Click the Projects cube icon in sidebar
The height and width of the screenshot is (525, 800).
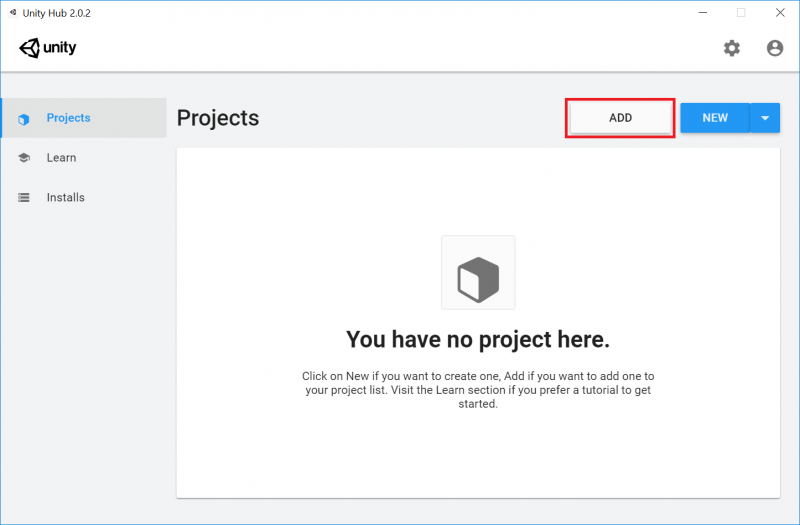pos(23,119)
